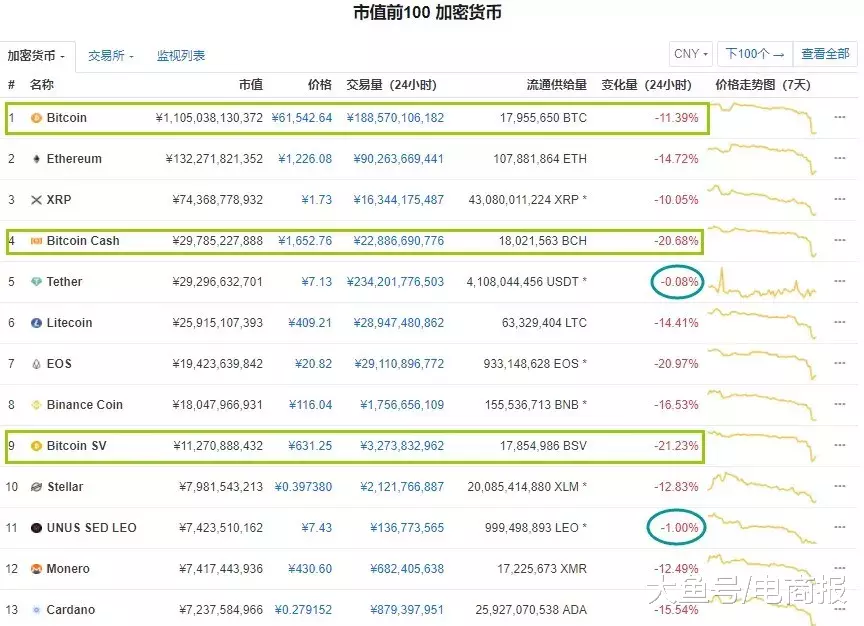Expand the 交易所 dropdown menu

(x=111, y=56)
